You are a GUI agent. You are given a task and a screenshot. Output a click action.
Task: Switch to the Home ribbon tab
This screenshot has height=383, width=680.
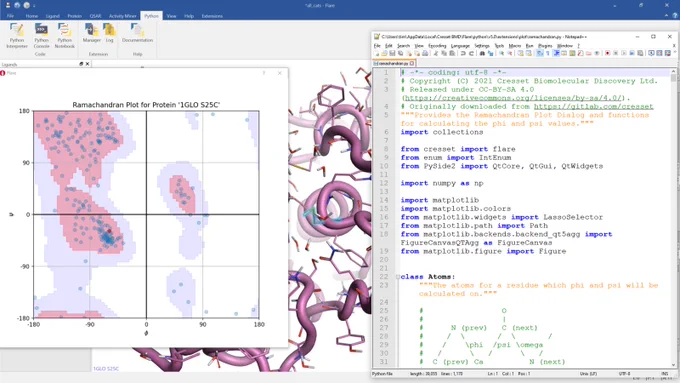(32, 16)
